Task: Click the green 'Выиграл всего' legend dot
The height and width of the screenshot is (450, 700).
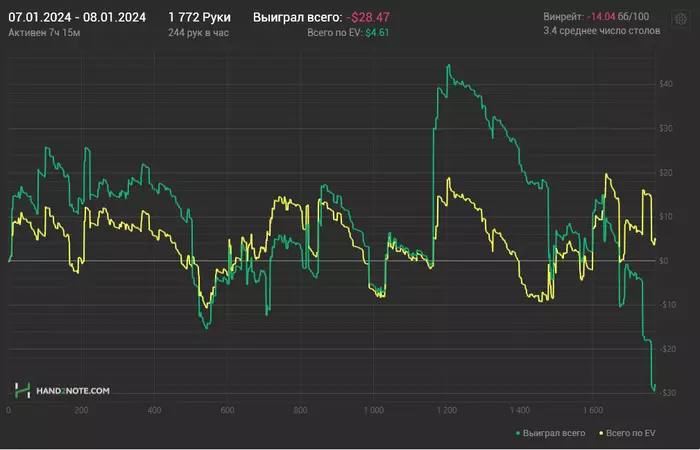Action: click(x=518, y=433)
